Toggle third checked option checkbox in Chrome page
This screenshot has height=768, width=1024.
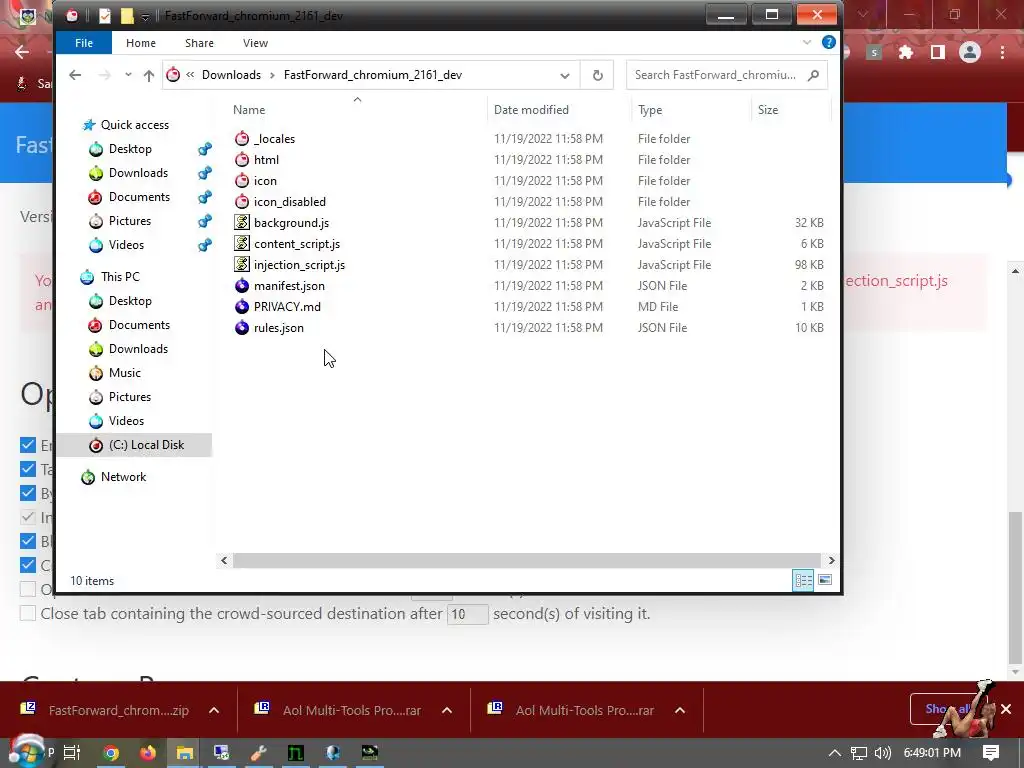tap(27, 493)
